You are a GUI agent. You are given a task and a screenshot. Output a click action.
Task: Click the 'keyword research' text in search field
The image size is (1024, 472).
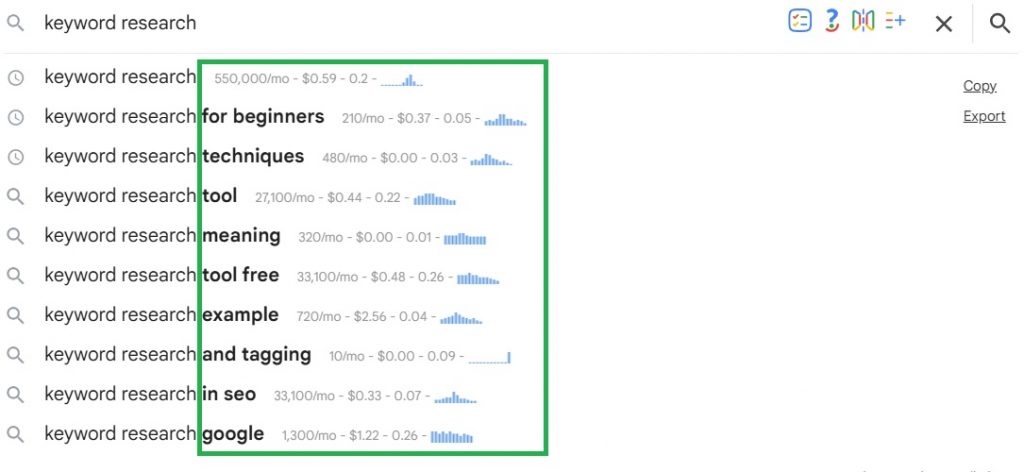(120, 23)
